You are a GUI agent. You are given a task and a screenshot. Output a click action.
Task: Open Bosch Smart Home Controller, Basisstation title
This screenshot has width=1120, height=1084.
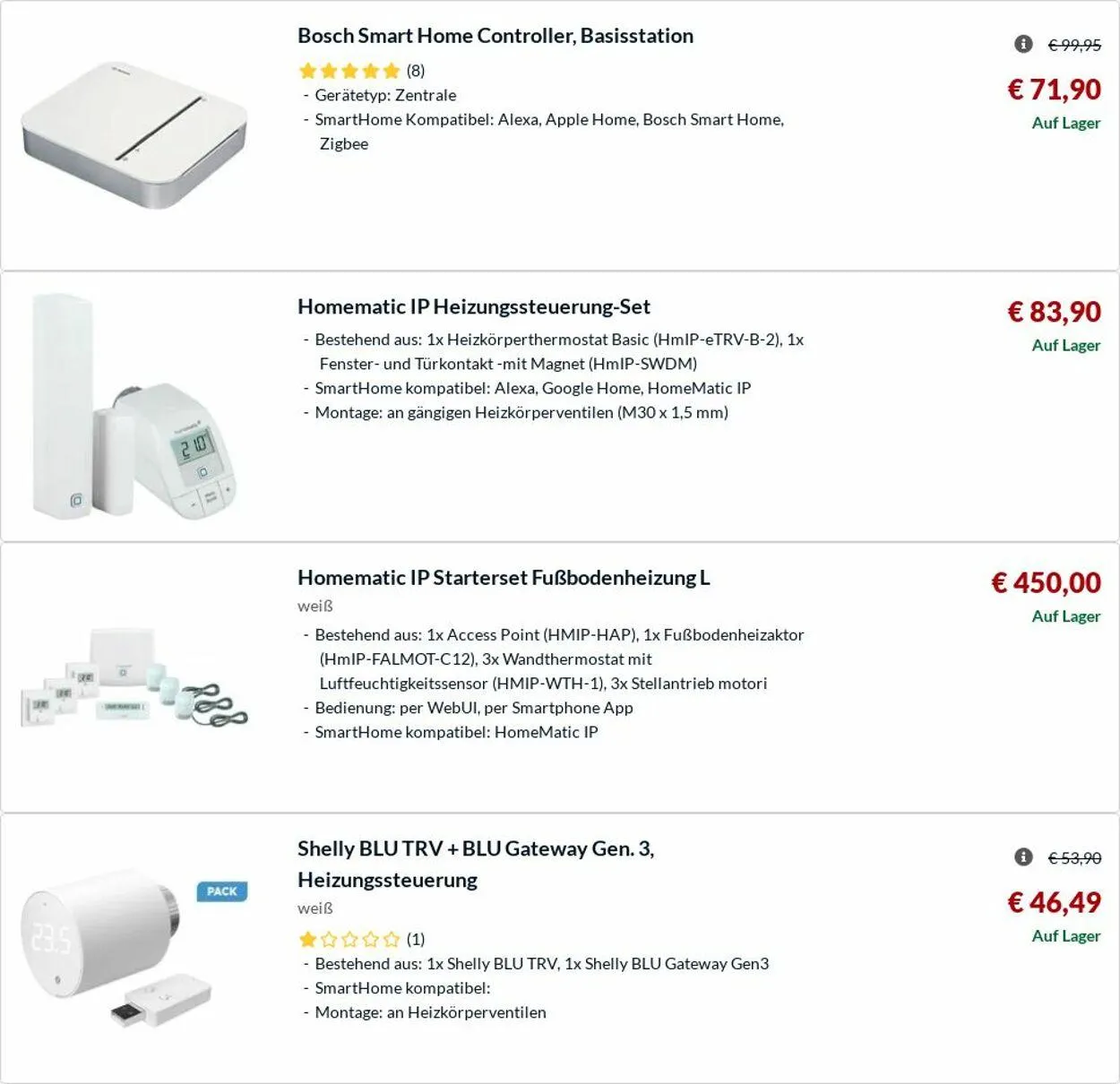tap(495, 36)
